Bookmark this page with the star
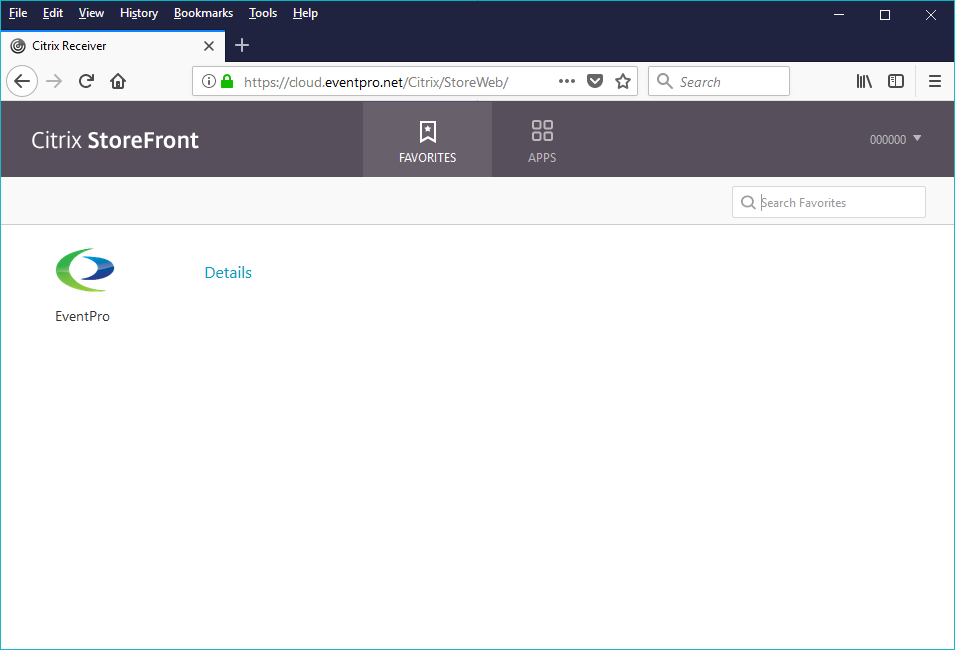955x650 pixels. (x=622, y=81)
